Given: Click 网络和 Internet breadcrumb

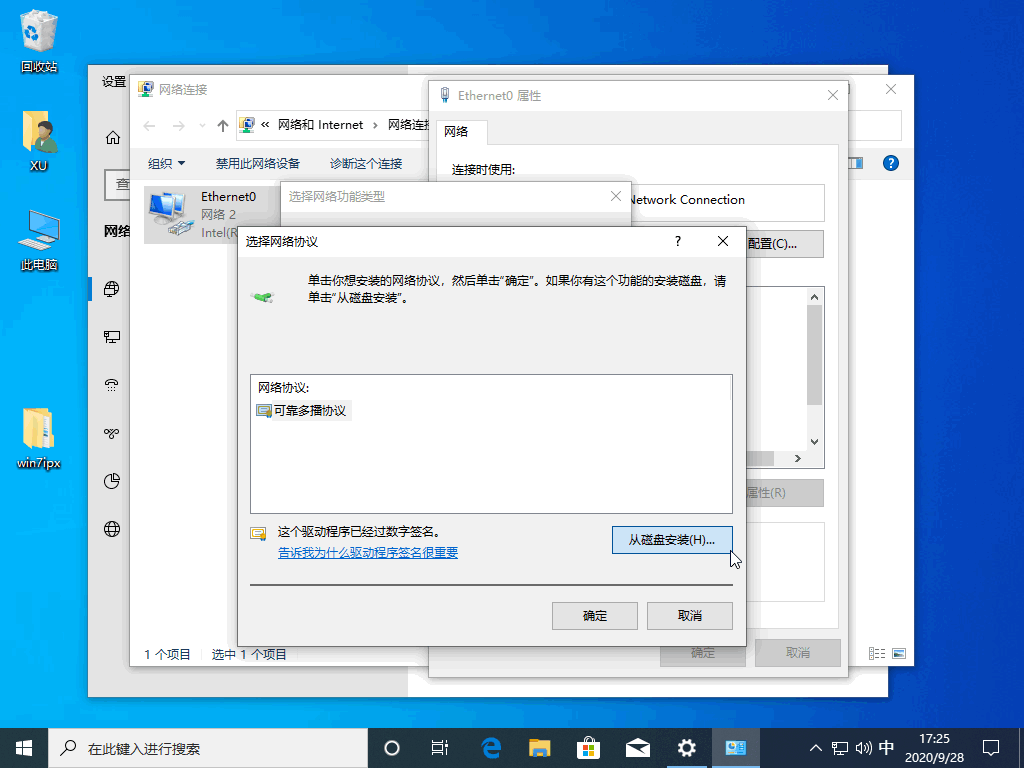Looking at the screenshot, I should click(320, 125).
